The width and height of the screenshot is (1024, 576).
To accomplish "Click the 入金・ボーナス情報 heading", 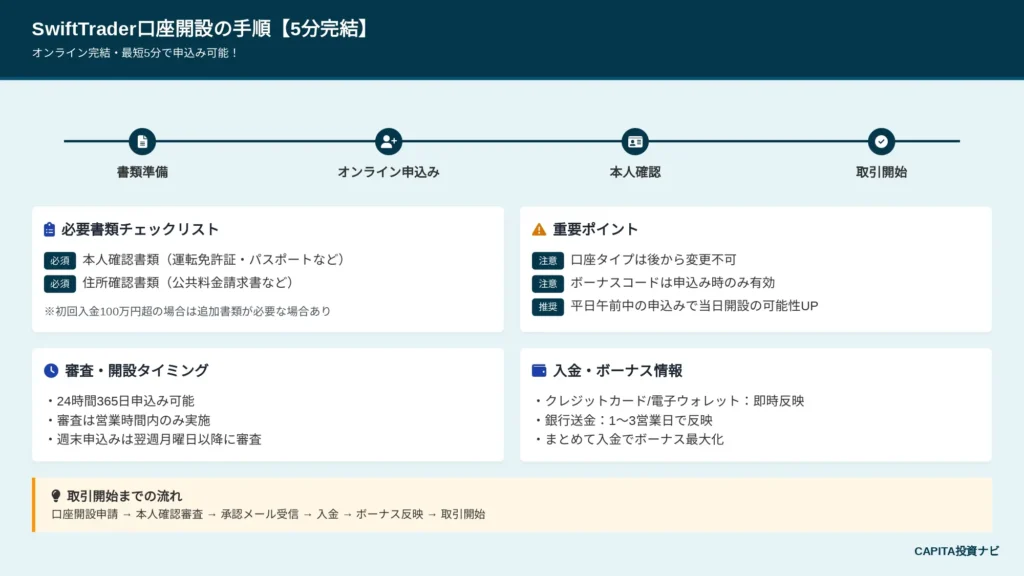I will (618, 370).
